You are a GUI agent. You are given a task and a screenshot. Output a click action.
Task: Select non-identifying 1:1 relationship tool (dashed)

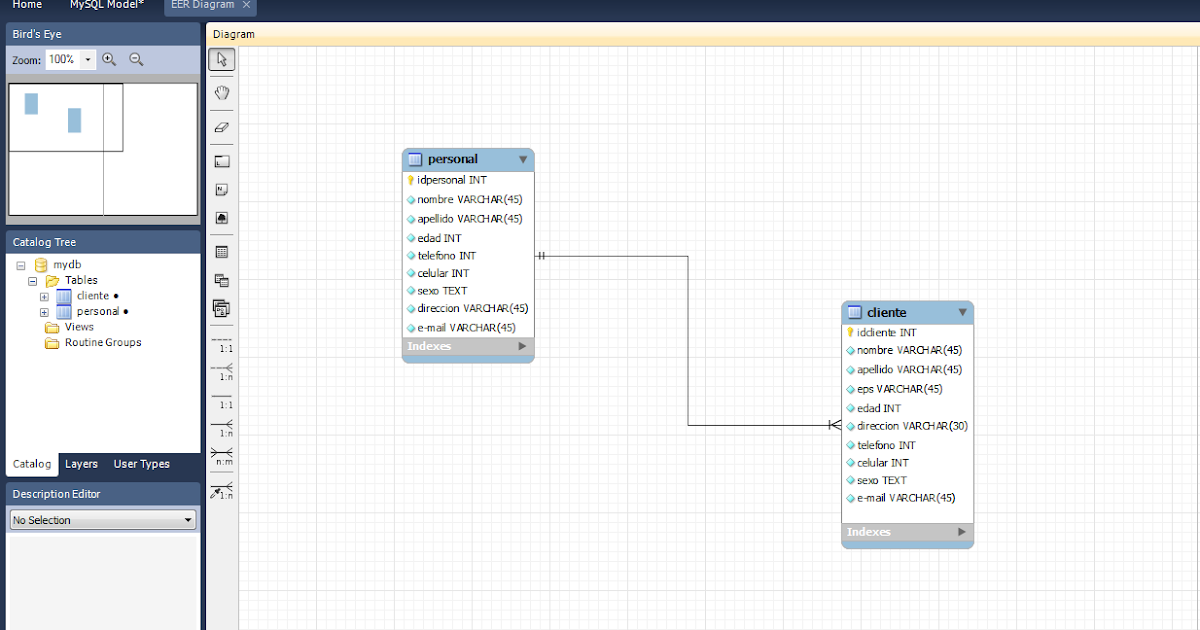click(x=222, y=344)
